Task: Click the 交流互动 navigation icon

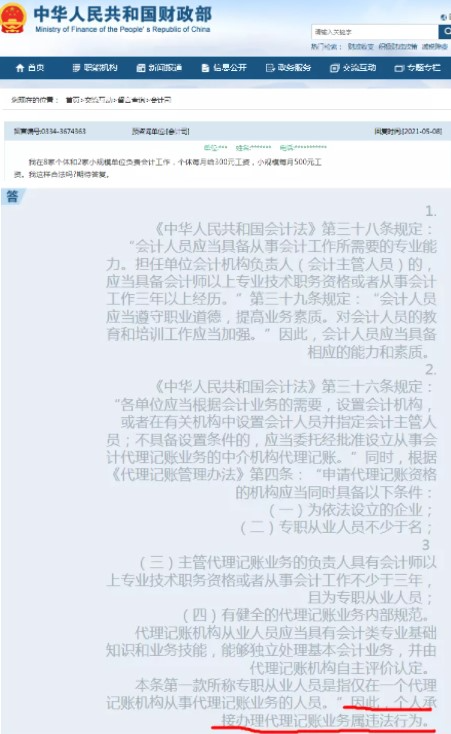Action: [334, 68]
